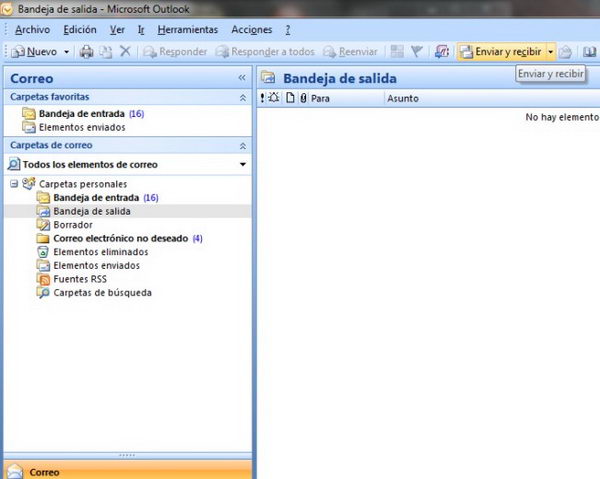The image size is (600, 479).
Task: Sort by attachment paperclip column
Action: click(x=303, y=98)
